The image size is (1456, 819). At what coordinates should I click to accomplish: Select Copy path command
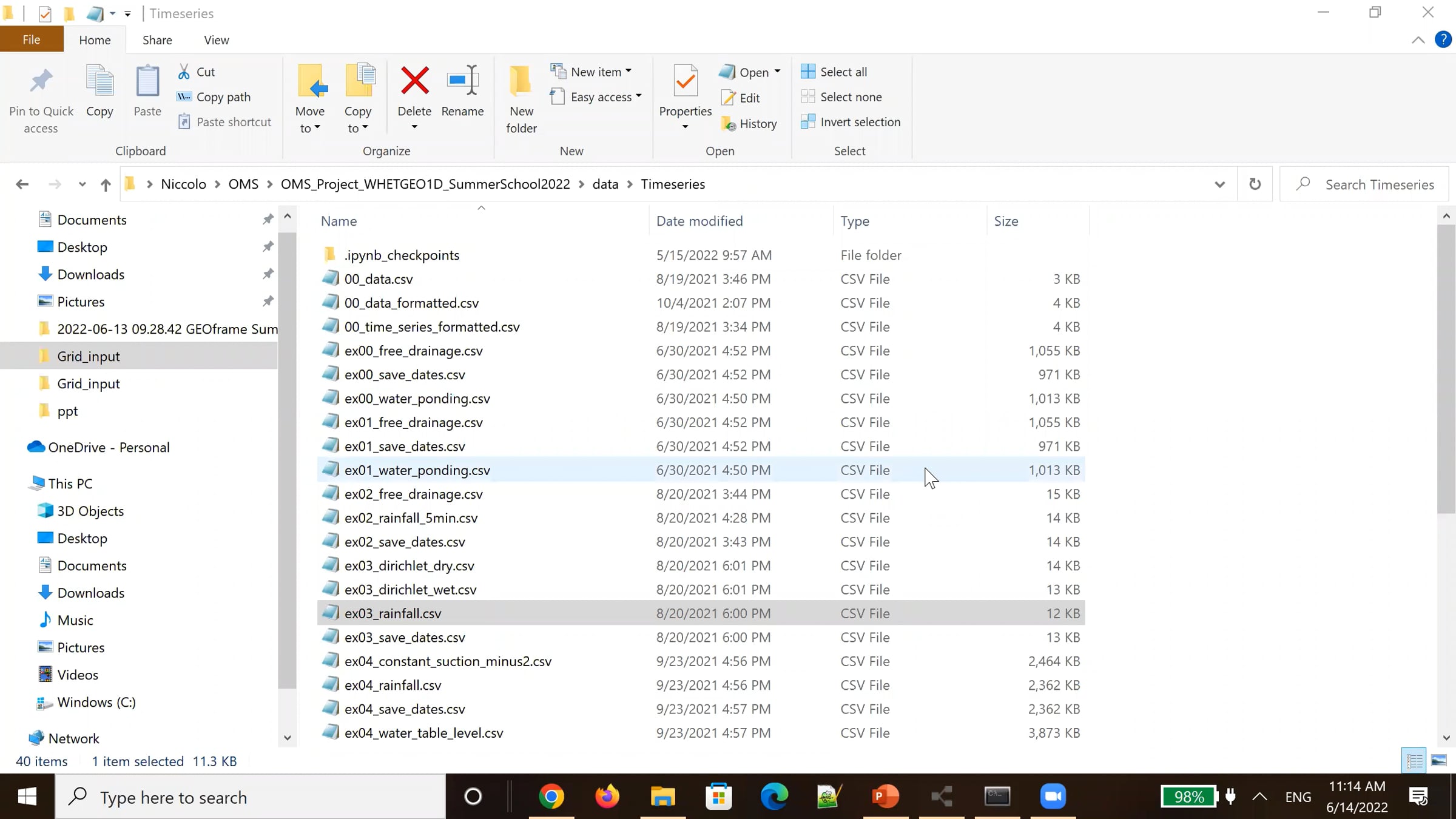[214, 97]
